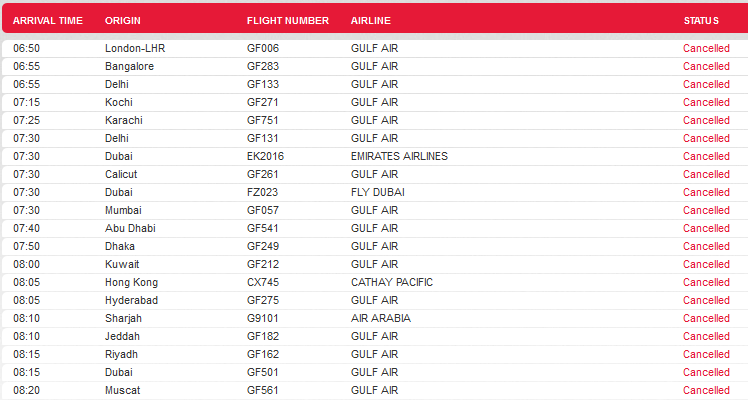
Task: Click EMIRATES AIRLINES airline name
Action: (399, 156)
